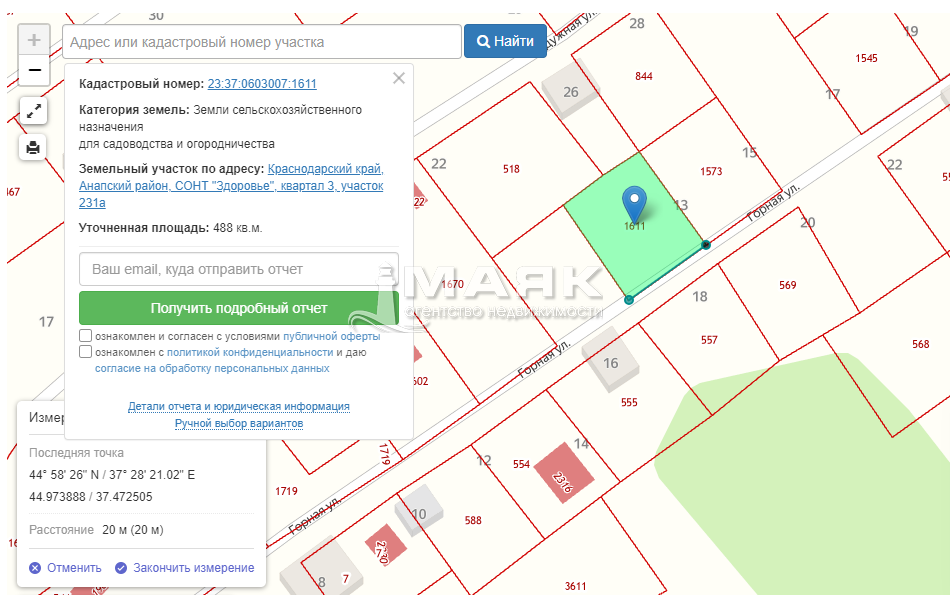Open cadastral number 23:37:0603007:1611 link
The height and width of the screenshot is (595, 950).
[262, 85]
